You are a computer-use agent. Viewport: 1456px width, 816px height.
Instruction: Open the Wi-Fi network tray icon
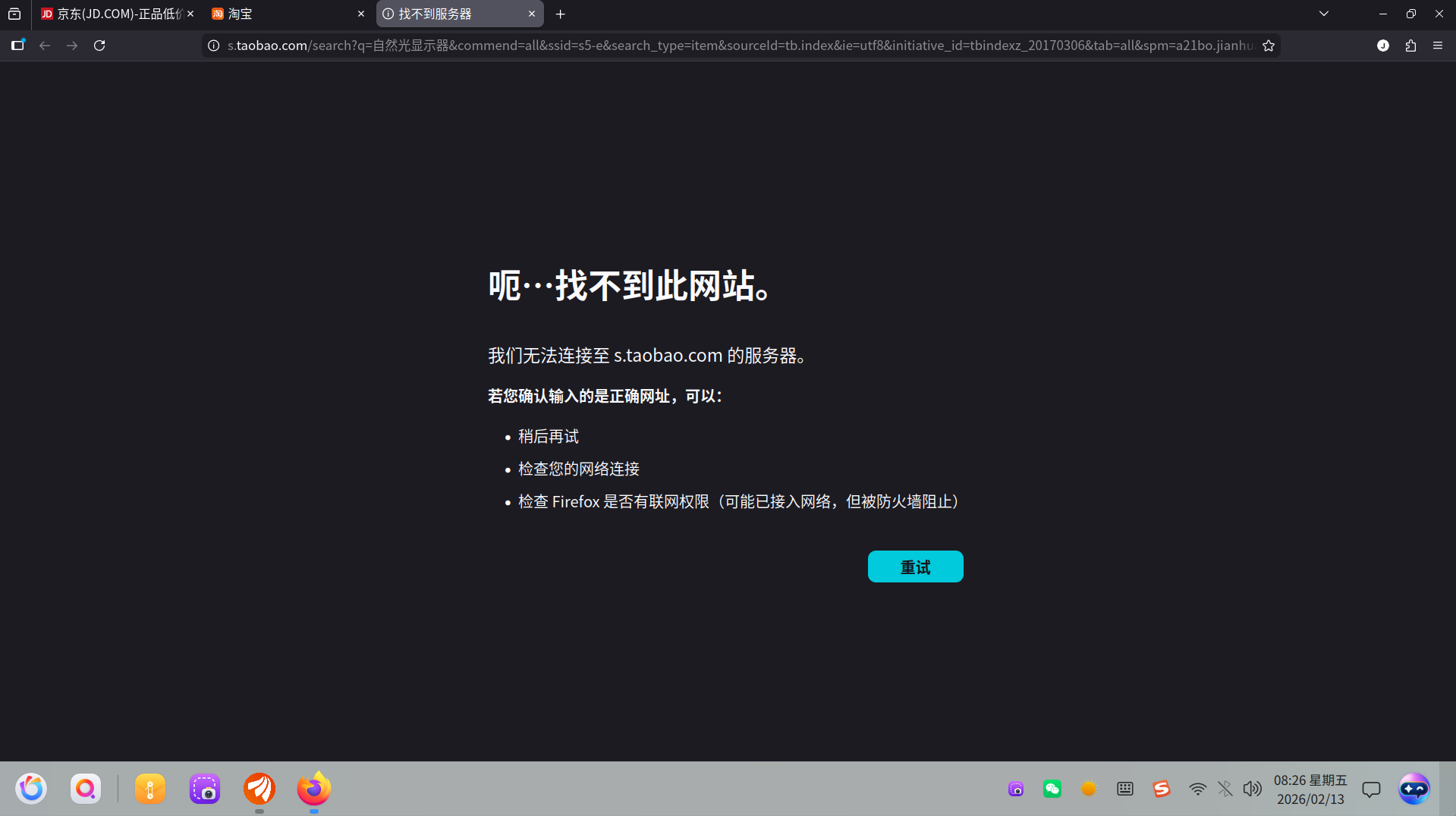click(1197, 789)
